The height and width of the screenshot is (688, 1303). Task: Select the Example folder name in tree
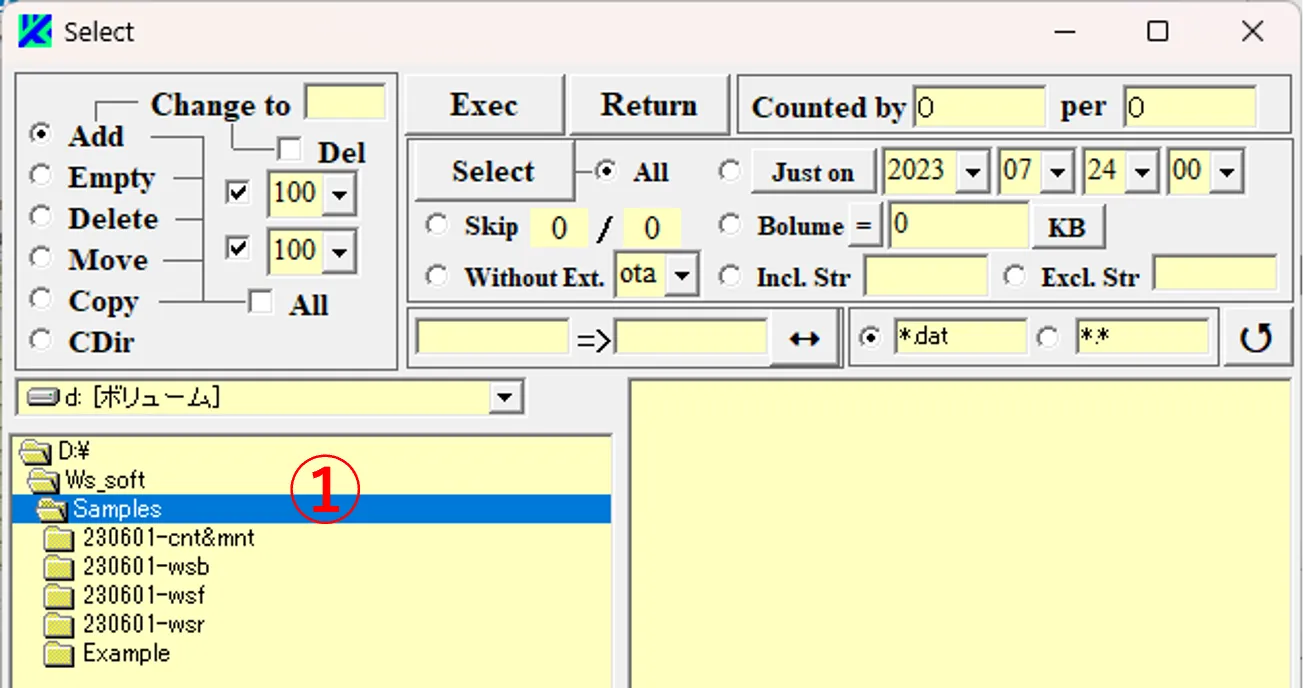pos(126,654)
